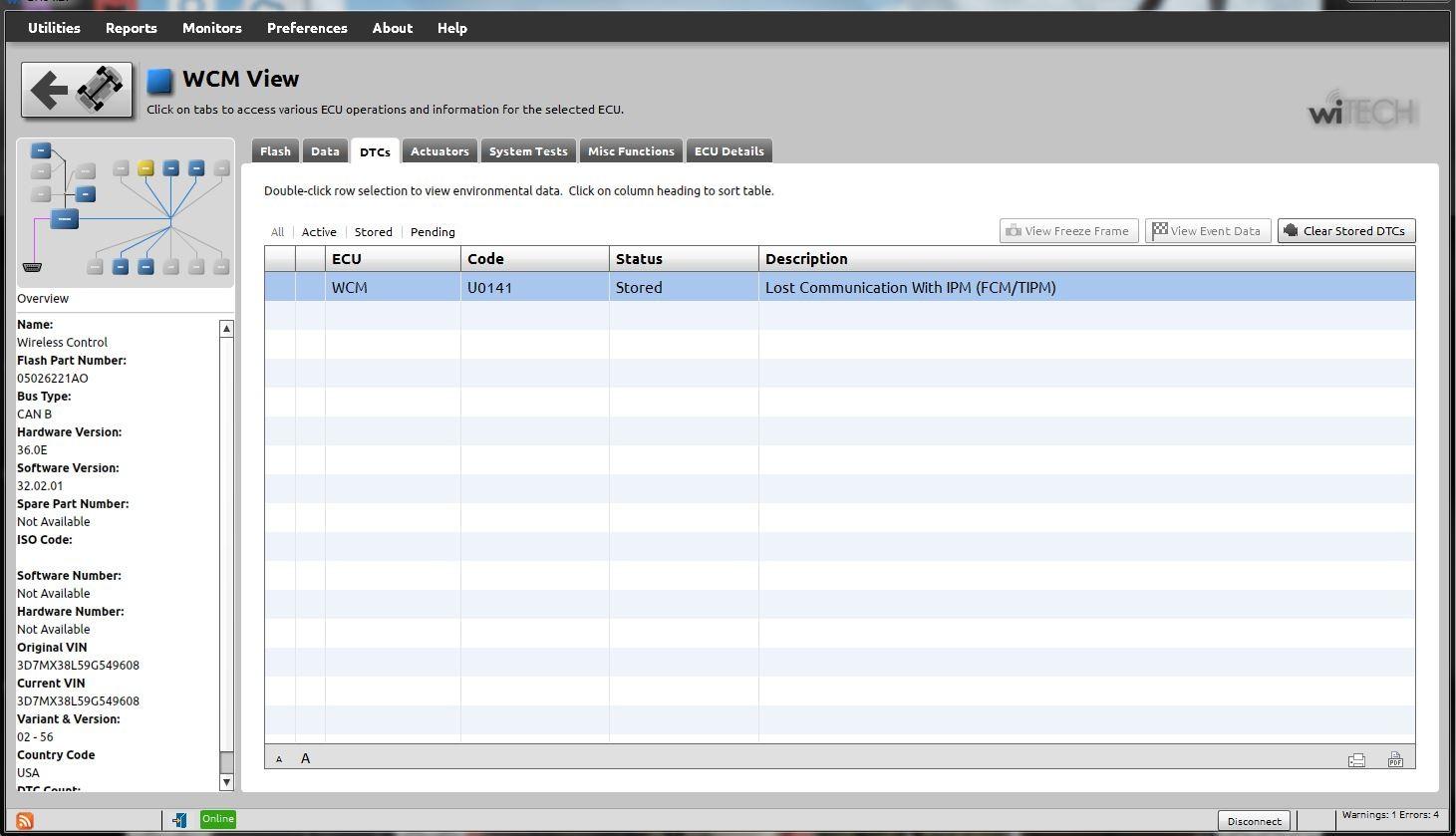1456x836 pixels.
Task: Click the RSS feed icon in status bar
Action: 25,821
